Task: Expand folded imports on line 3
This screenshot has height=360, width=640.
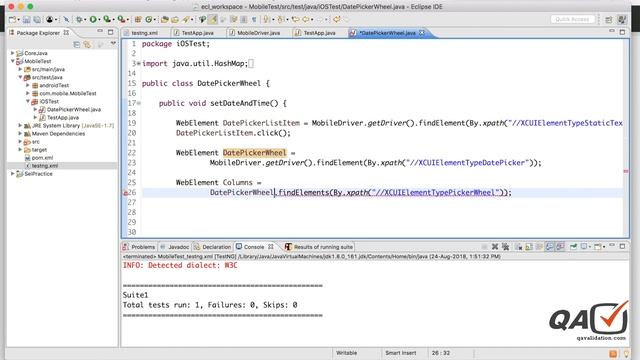Action: (x=138, y=64)
